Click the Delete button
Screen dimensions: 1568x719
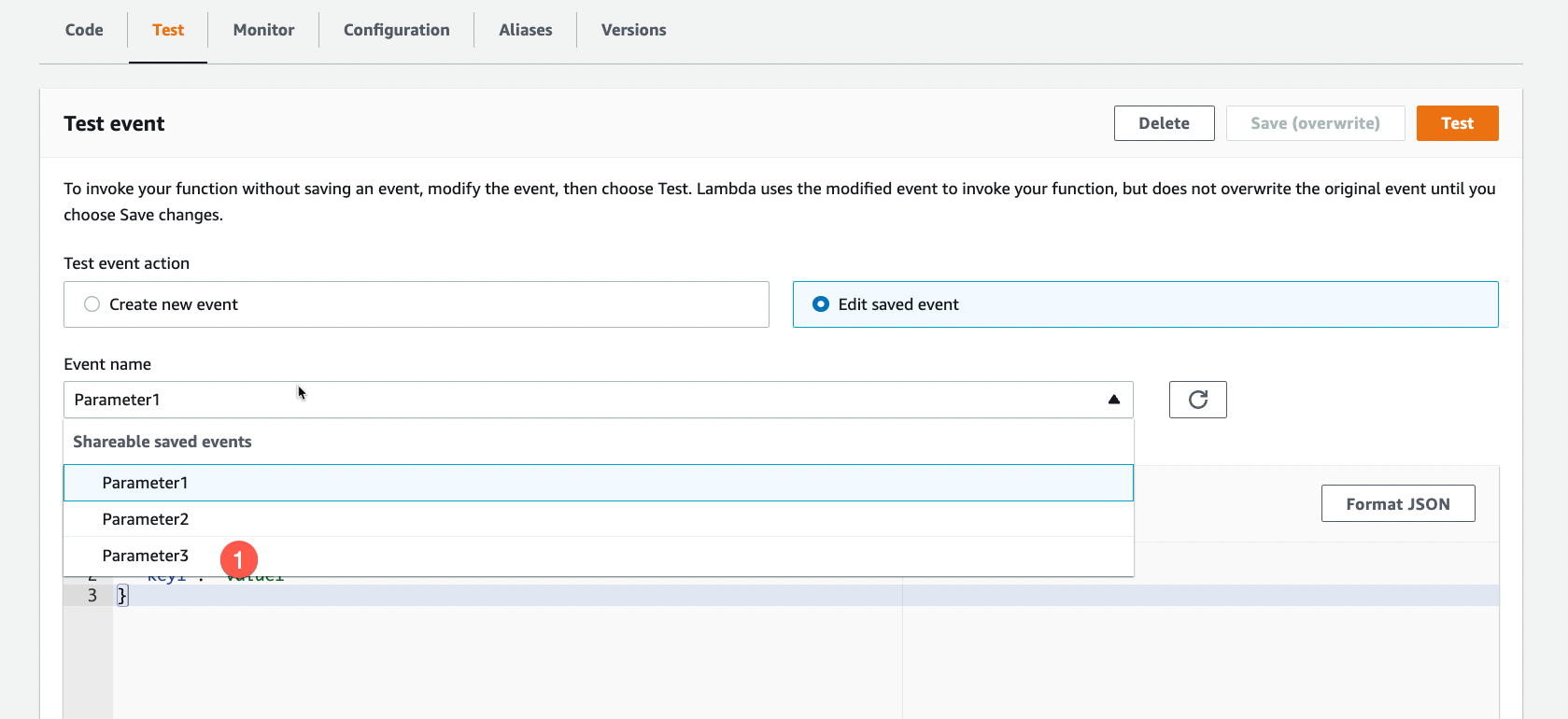[x=1164, y=123]
